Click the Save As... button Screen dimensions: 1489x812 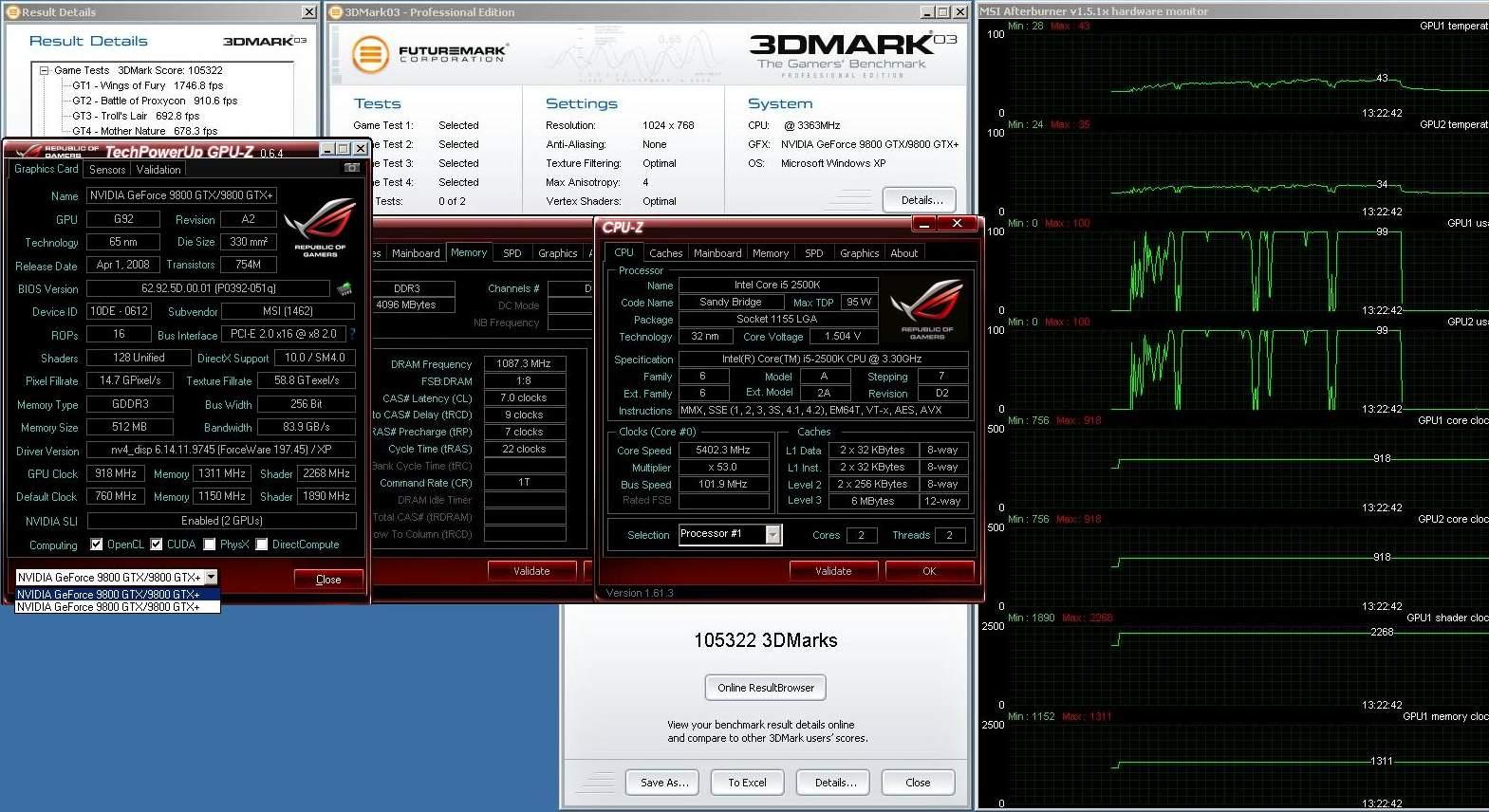[x=664, y=783]
